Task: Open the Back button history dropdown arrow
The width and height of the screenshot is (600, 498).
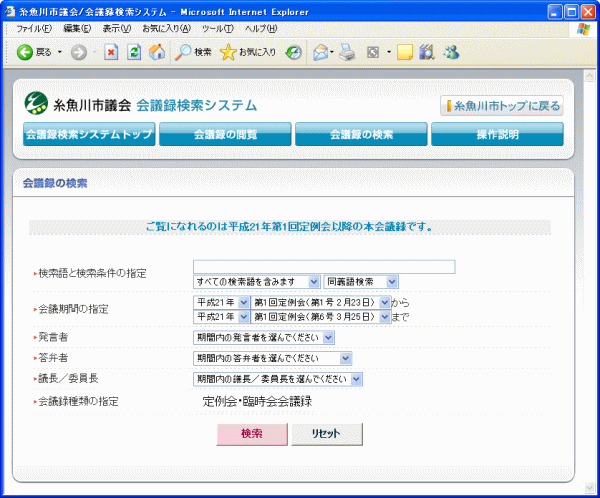Action: (x=60, y=52)
